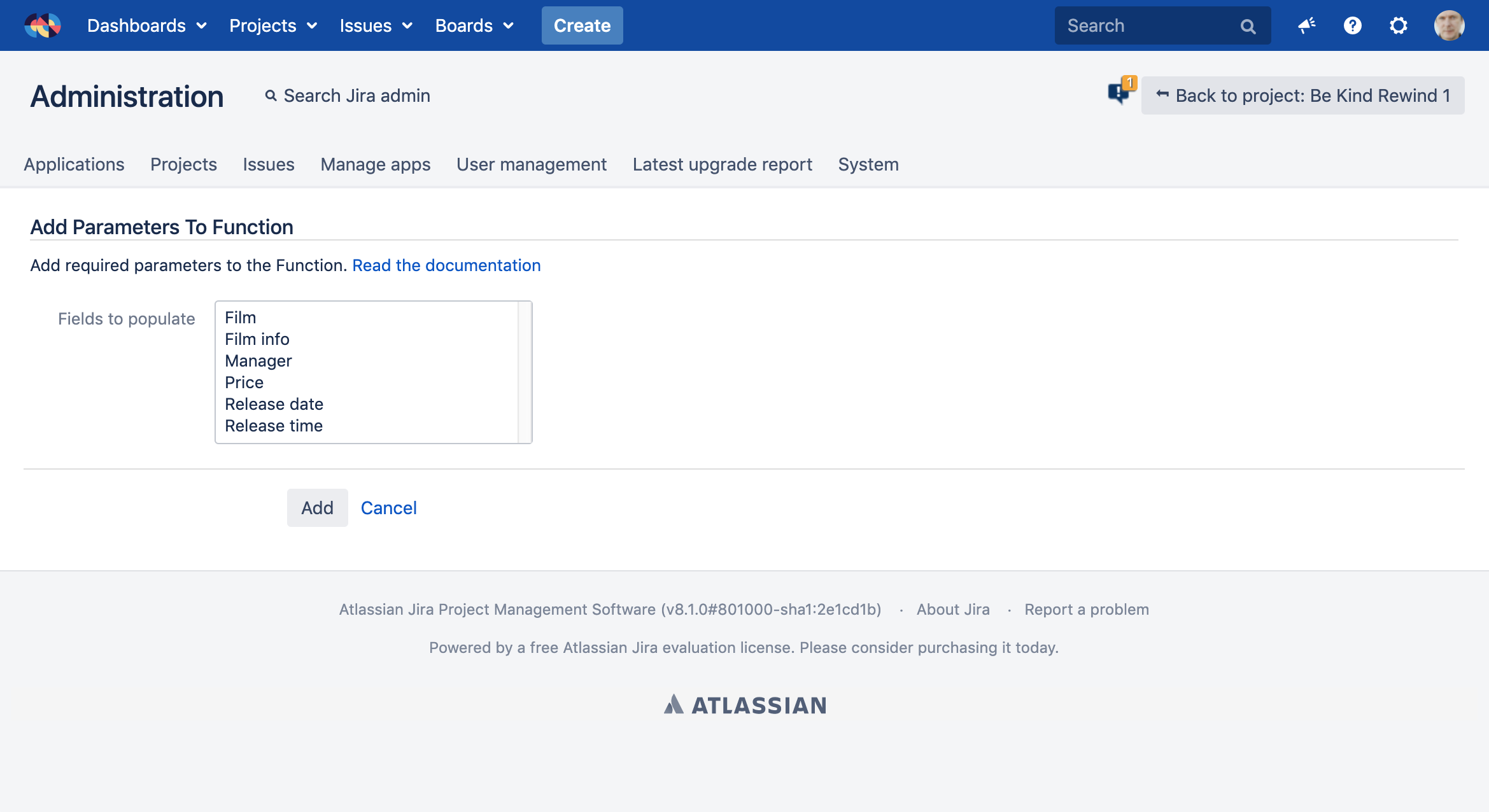Click the search magnifier icon in top bar
Image resolution: width=1489 pixels, height=812 pixels.
click(1248, 26)
